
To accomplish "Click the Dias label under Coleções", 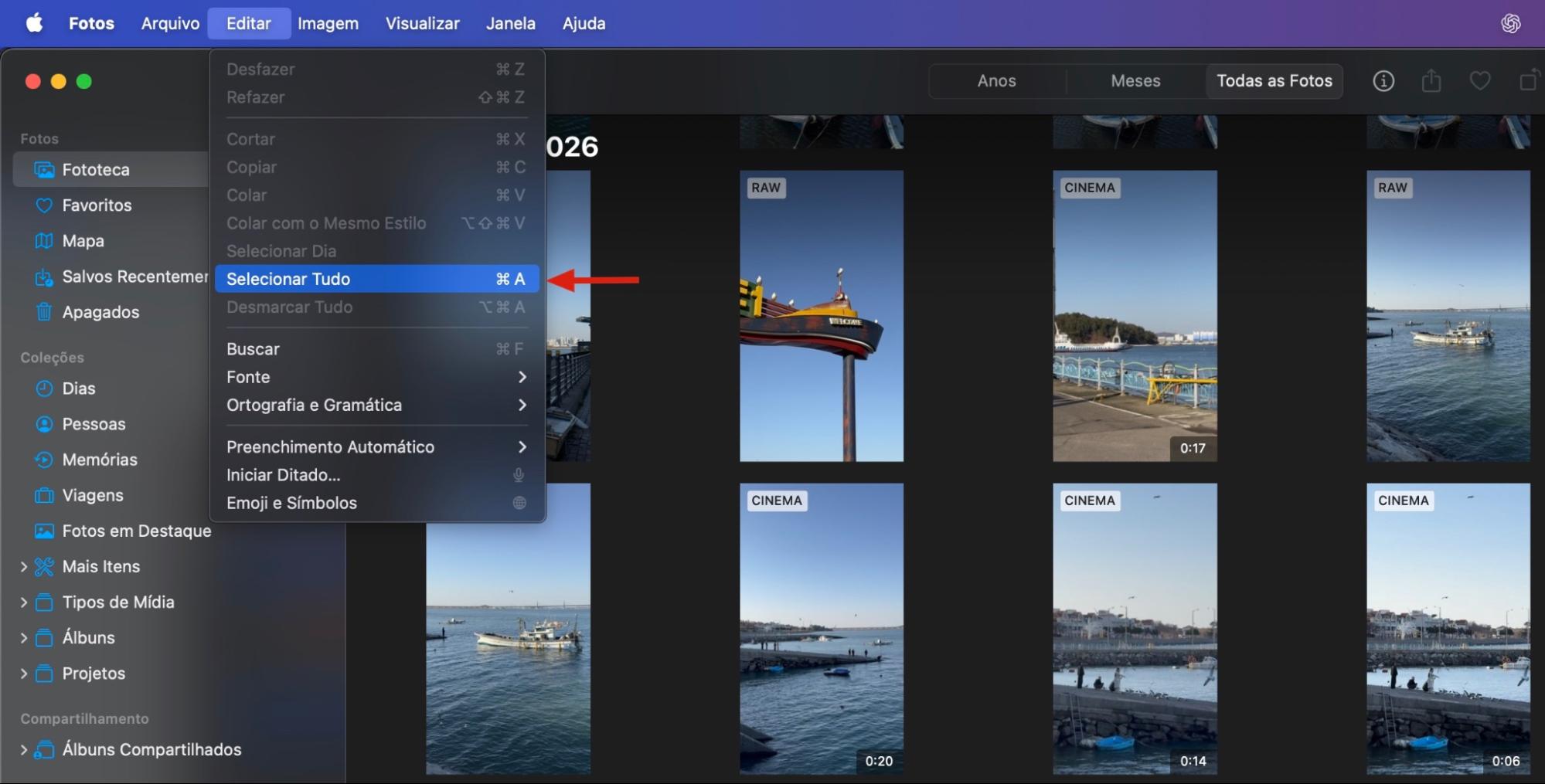I will coord(79,389).
